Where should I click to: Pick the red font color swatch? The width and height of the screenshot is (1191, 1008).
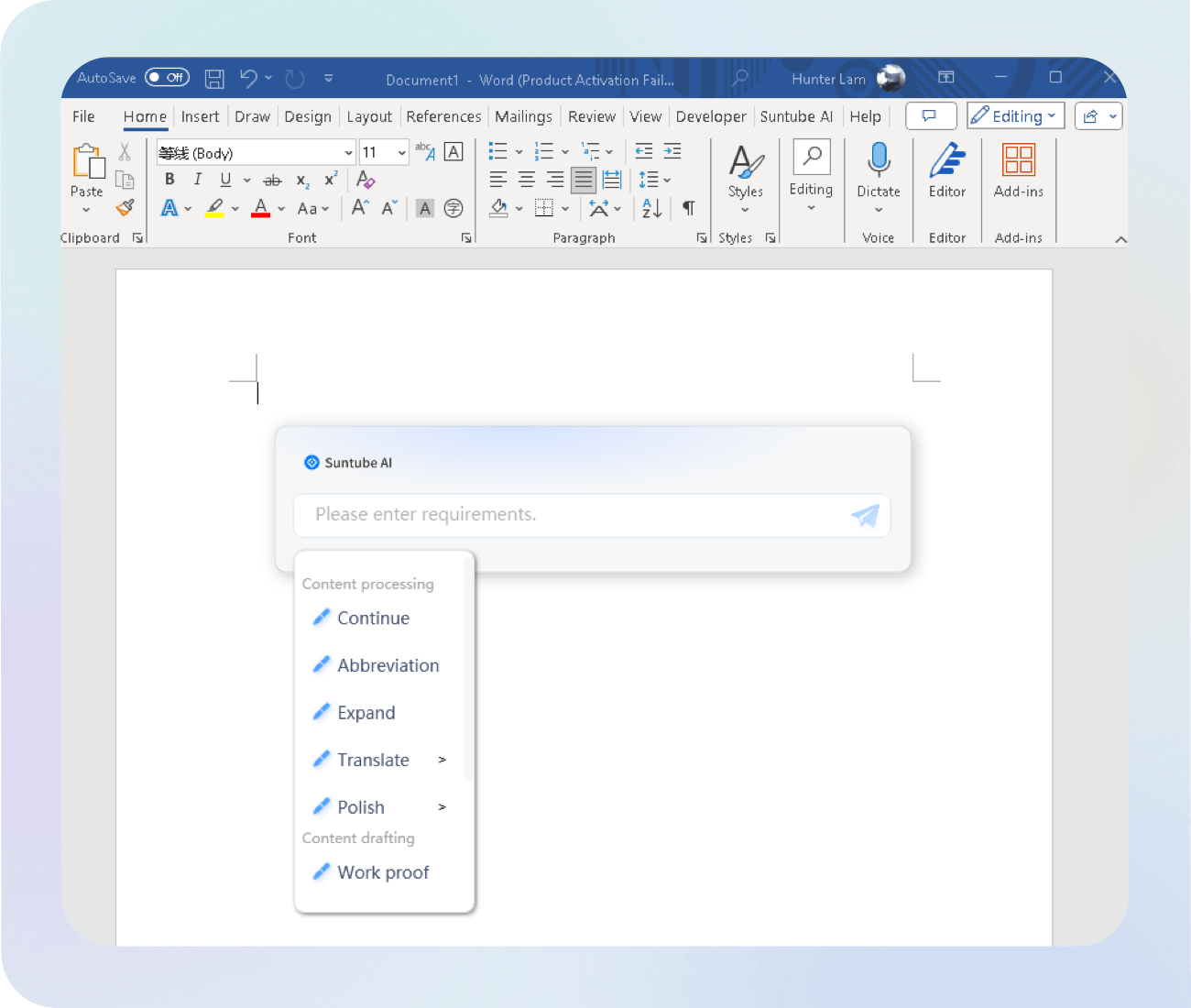[259, 208]
